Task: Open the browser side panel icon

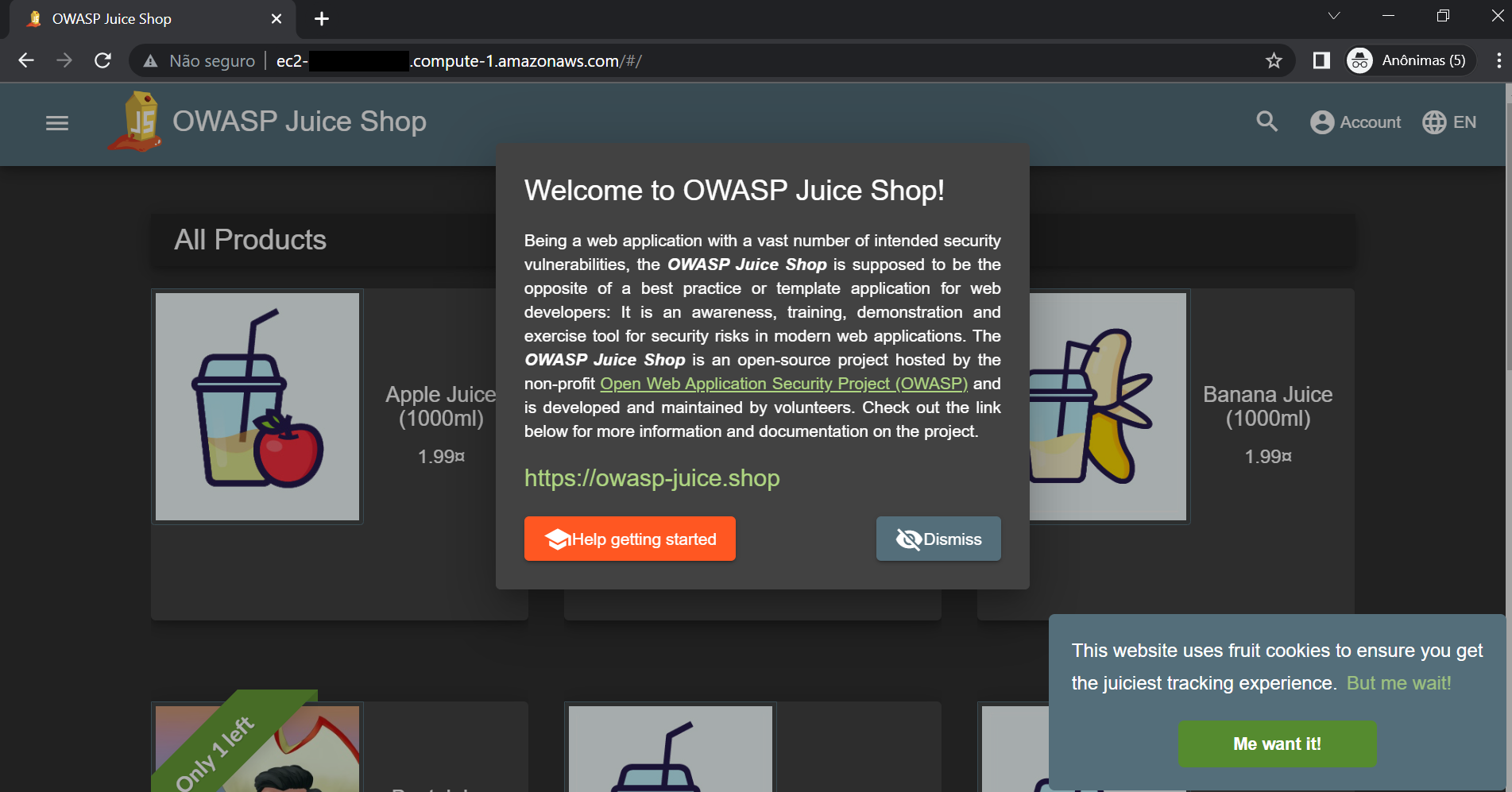Action: (1321, 60)
